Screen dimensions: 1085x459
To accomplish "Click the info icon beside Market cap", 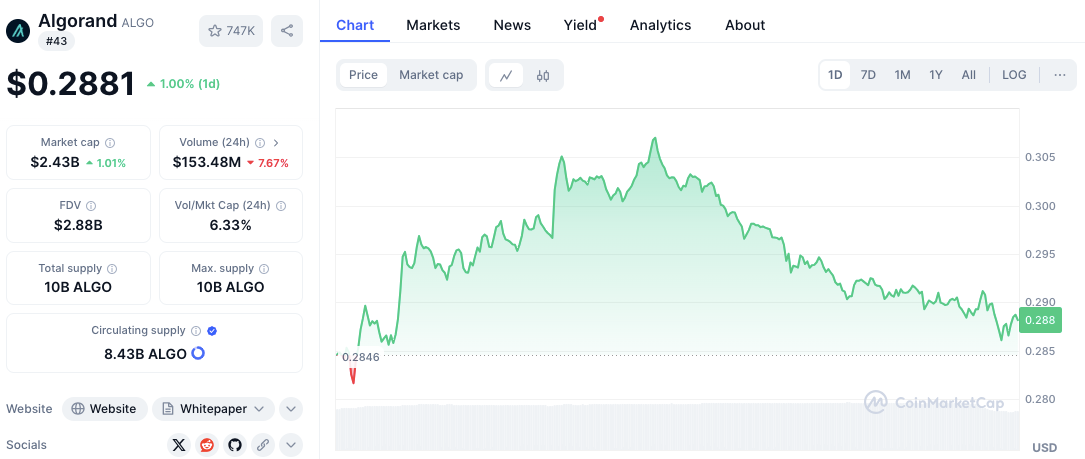I will [110, 143].
